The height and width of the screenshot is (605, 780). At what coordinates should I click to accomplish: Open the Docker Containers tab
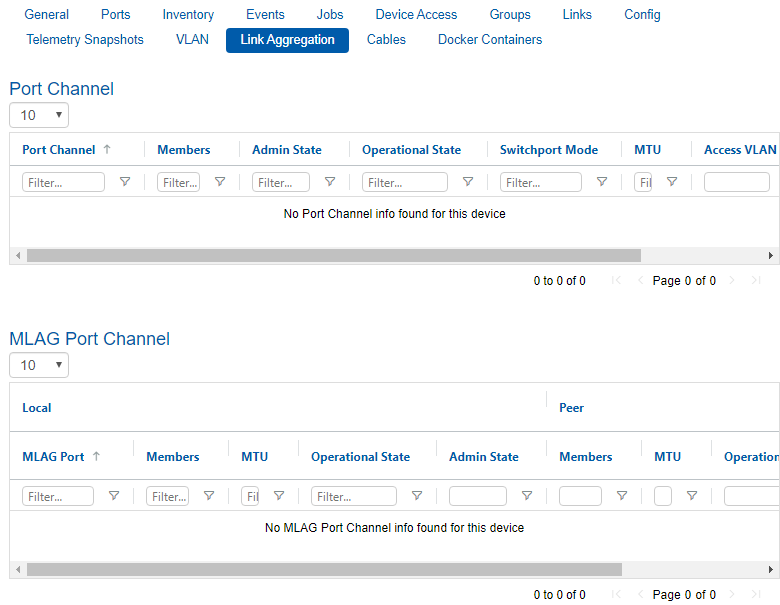coord(490,40)
